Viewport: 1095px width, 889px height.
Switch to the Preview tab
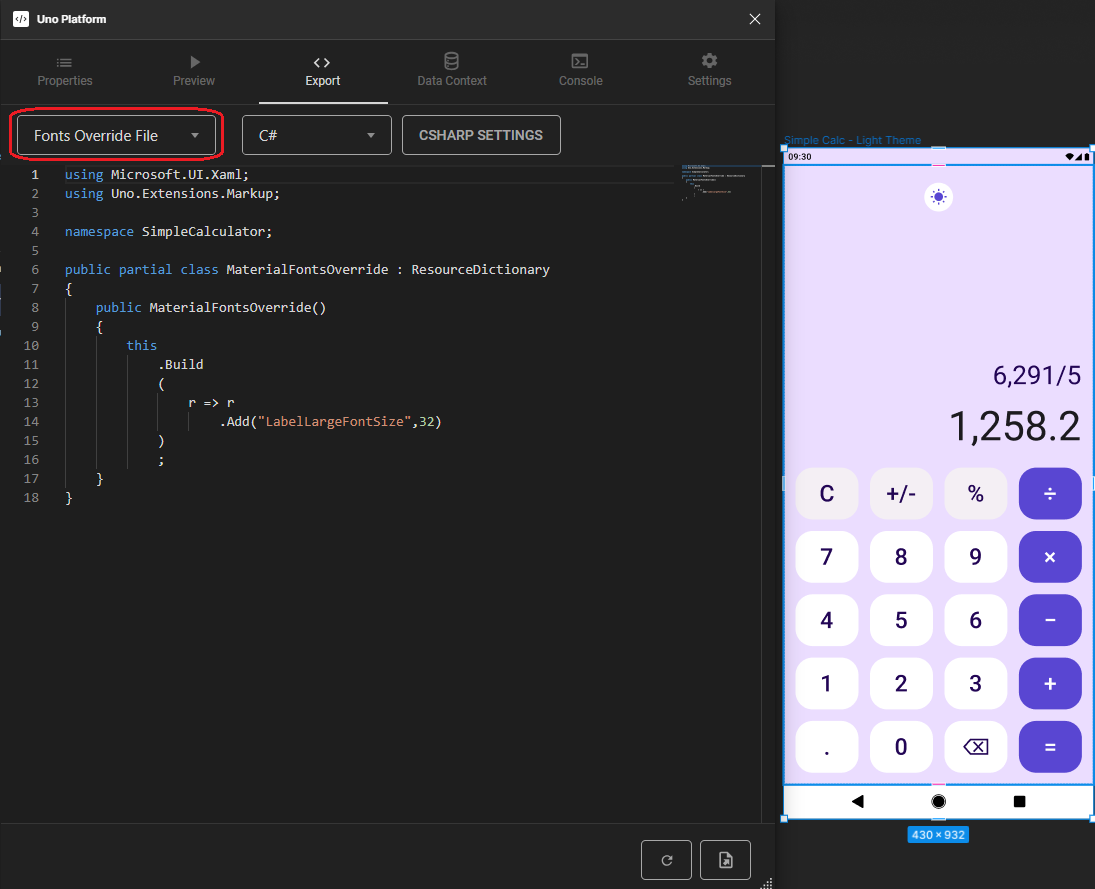coord(193,70)
